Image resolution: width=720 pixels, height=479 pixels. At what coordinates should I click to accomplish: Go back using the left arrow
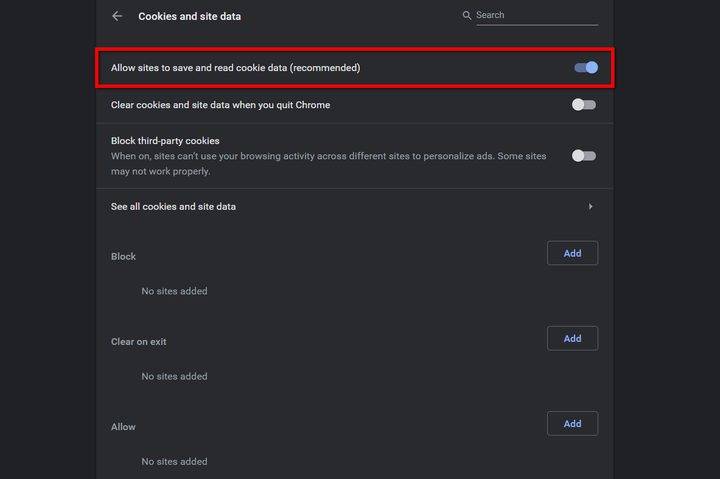pyautogui.click(x=117, y=16)
